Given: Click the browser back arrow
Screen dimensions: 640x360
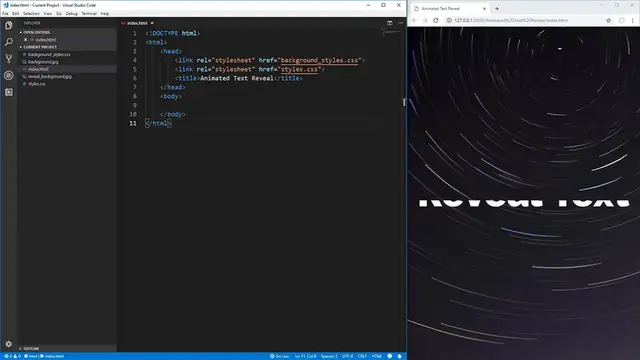Looking at the screenshot, I should [x=414, y=20].
